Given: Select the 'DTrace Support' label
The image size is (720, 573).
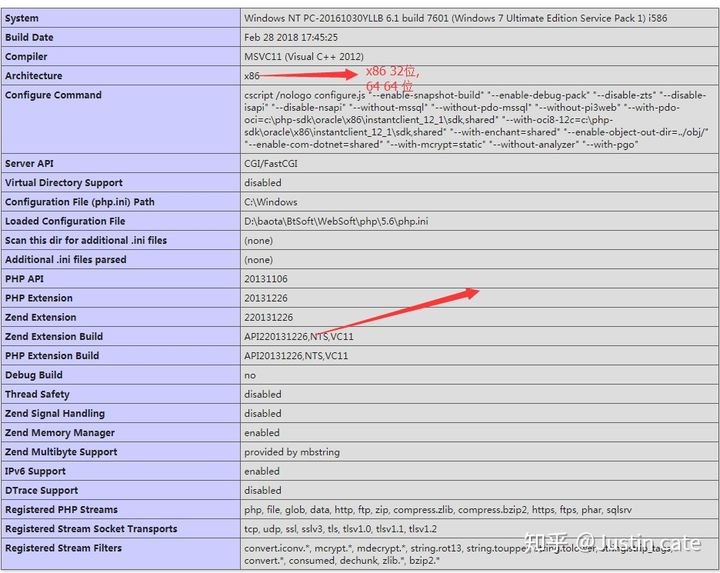Looking at the screenshot, I should click(x=41, y=491).
